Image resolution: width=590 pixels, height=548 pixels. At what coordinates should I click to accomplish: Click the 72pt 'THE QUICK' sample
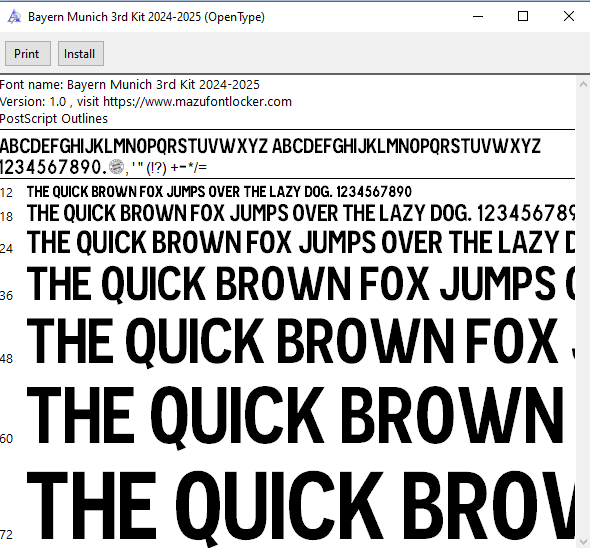tap(301, 508)
